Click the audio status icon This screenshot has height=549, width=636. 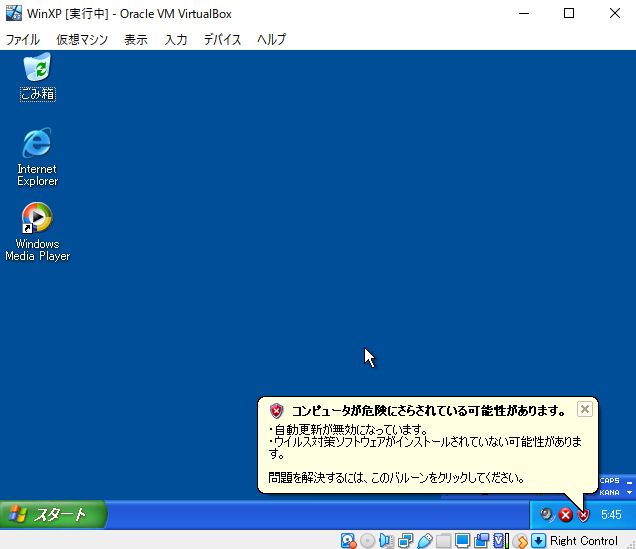(386, 541)
